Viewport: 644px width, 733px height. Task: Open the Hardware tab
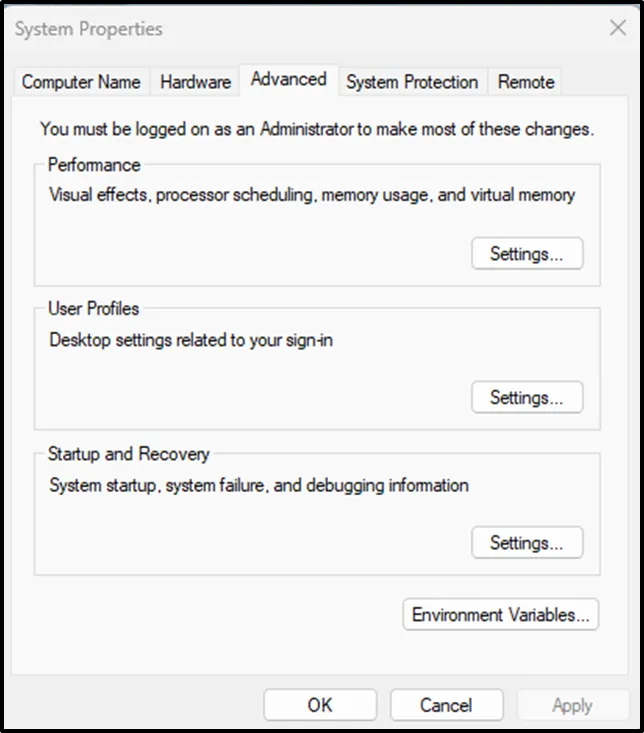[196, 82]
